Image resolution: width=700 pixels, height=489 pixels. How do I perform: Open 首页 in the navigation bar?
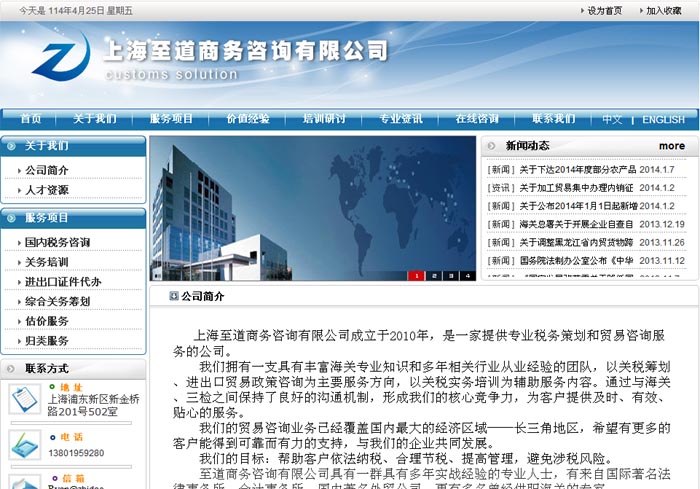pos(31,119)
